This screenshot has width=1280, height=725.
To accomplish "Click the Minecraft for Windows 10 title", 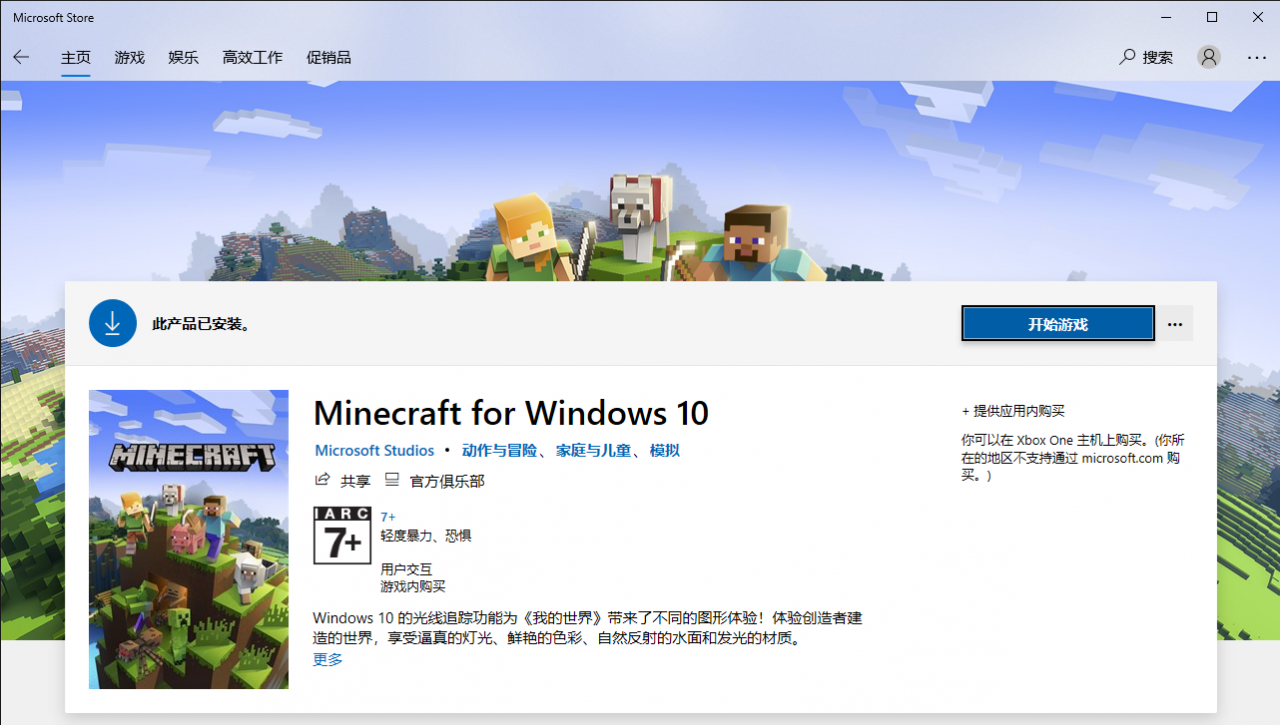I will pos(511,412).
